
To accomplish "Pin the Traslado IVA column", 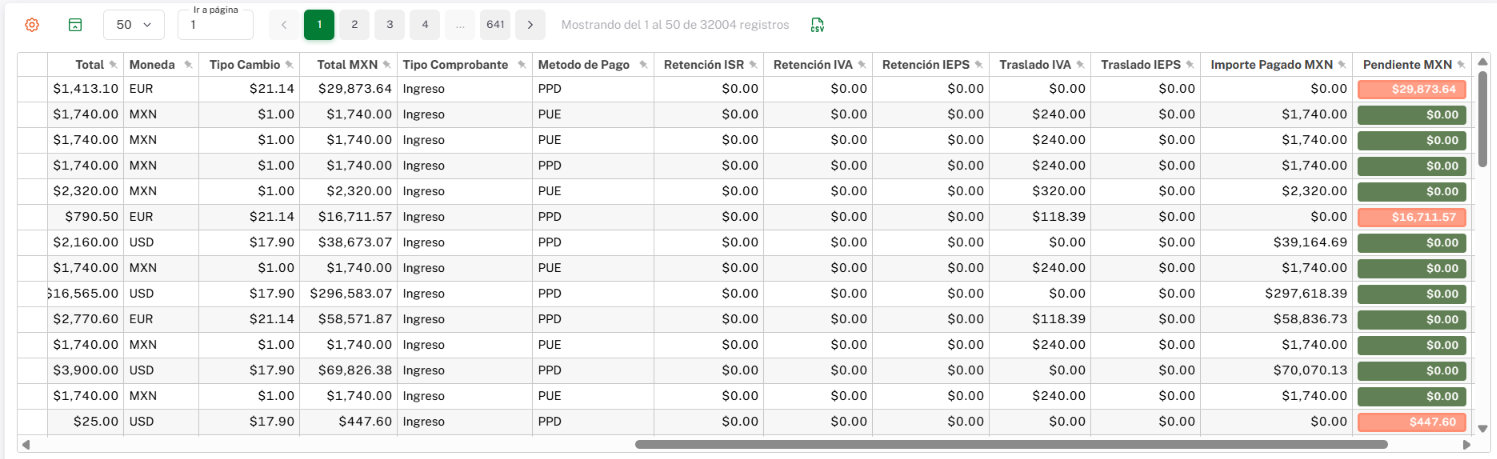I will pyautogui.click(x=1080, y=65).
